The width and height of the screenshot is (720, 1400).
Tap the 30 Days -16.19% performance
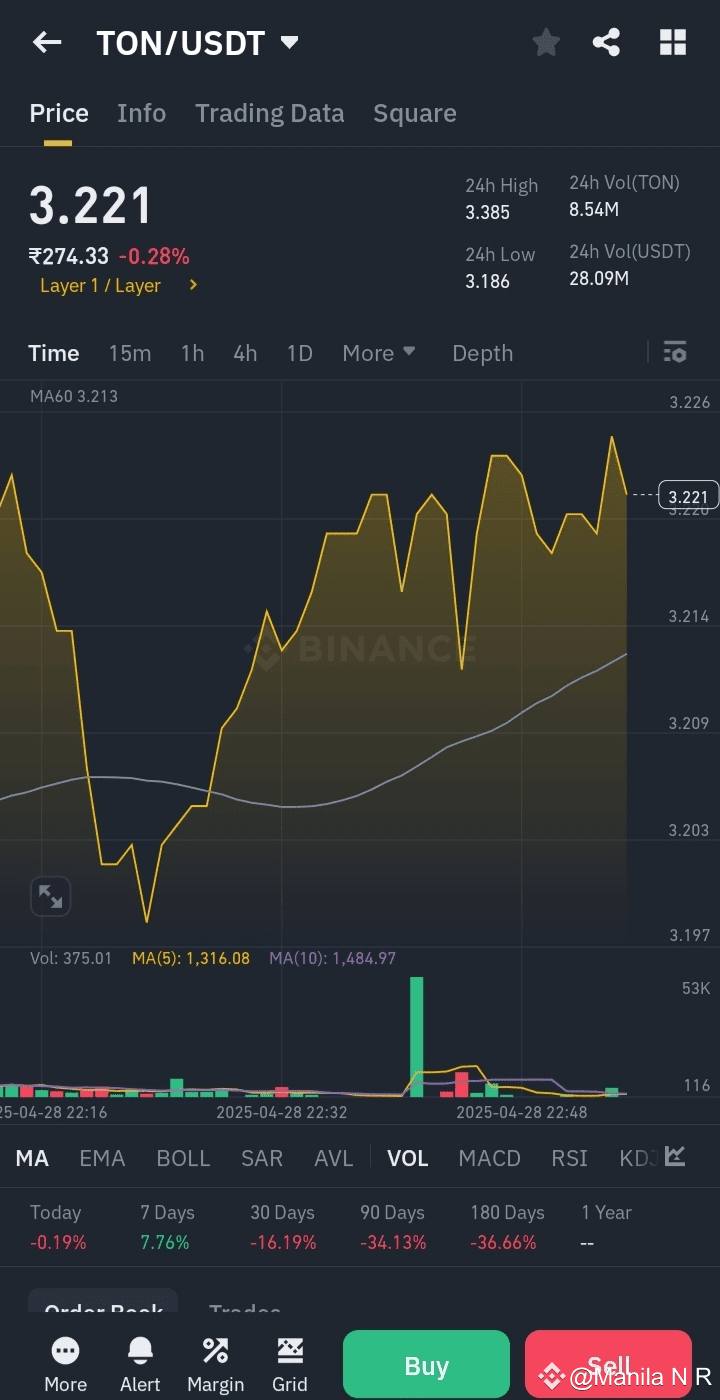pyautogui.click(x=283, y=1227)
